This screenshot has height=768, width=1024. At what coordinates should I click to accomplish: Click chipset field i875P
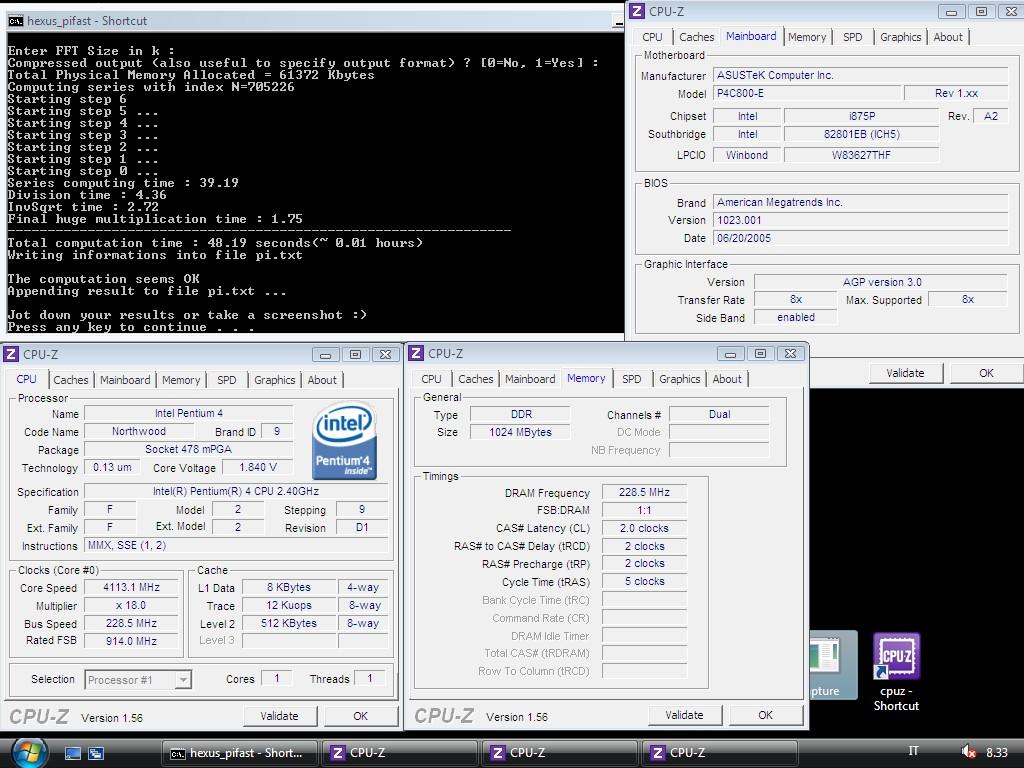point(861,116)
